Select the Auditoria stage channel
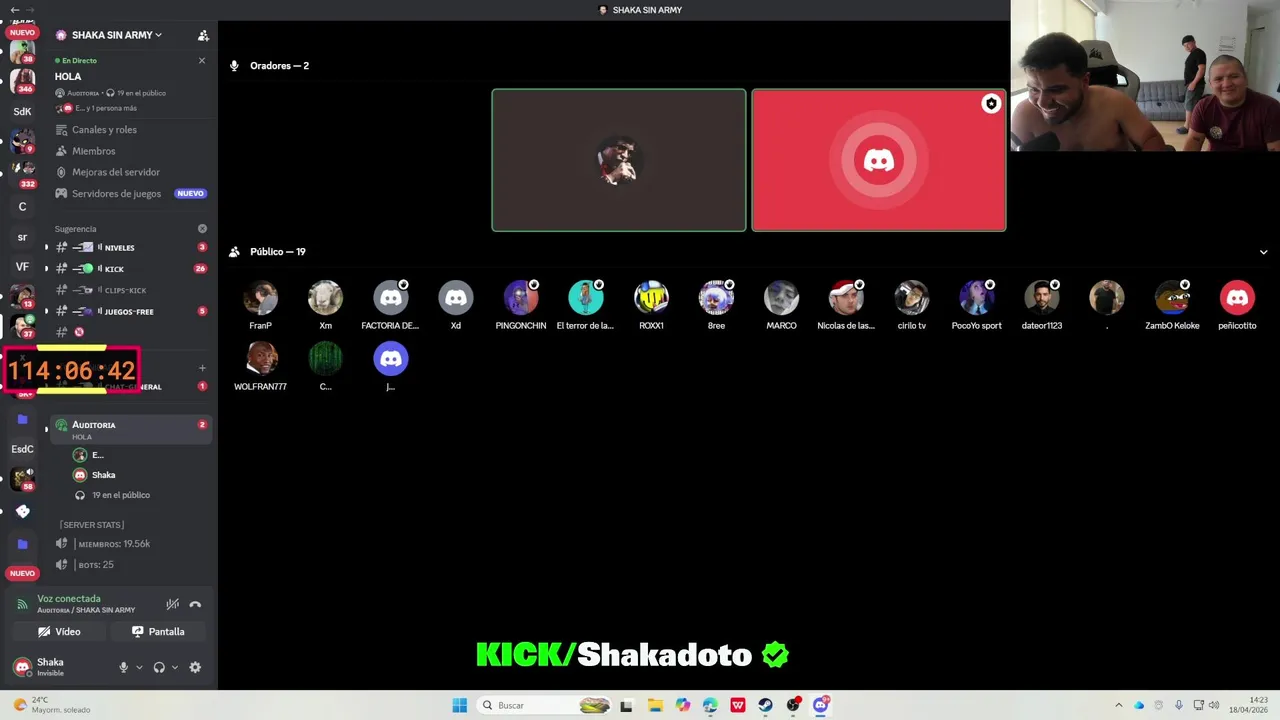Screen dimensions: 1280x720 click(x=130, y=430)
